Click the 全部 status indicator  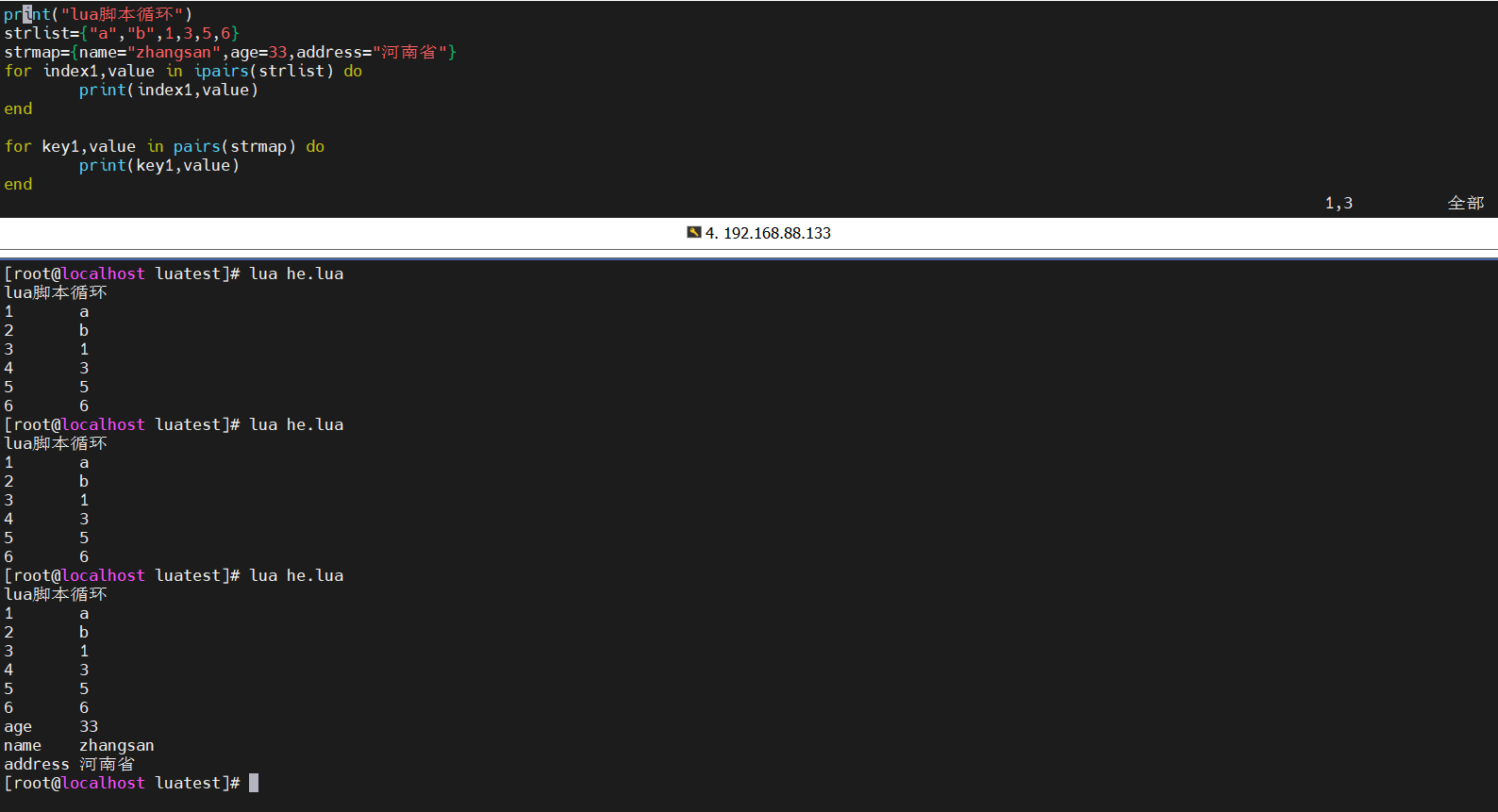(1466, 203)
